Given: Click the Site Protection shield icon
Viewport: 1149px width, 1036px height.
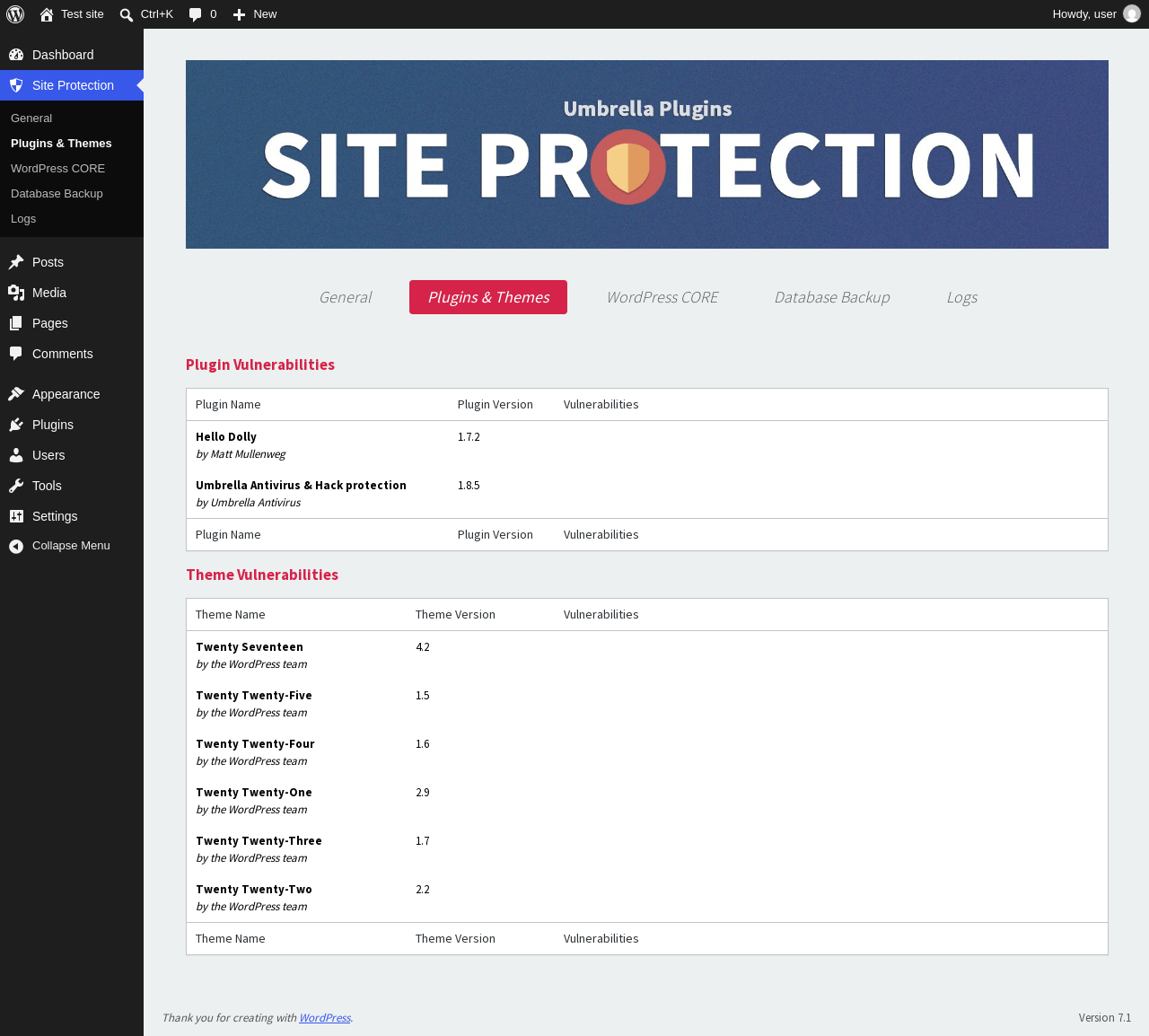Looking at the screenshot, I should 16,85.
